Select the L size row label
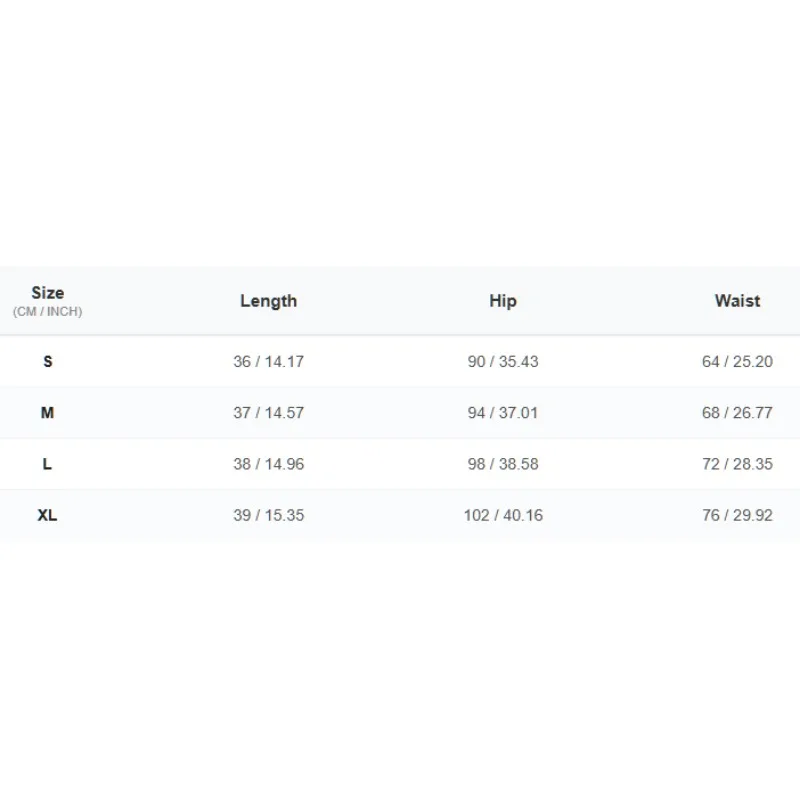This screenshot has width=800, height=800. (x=47, y=464)
